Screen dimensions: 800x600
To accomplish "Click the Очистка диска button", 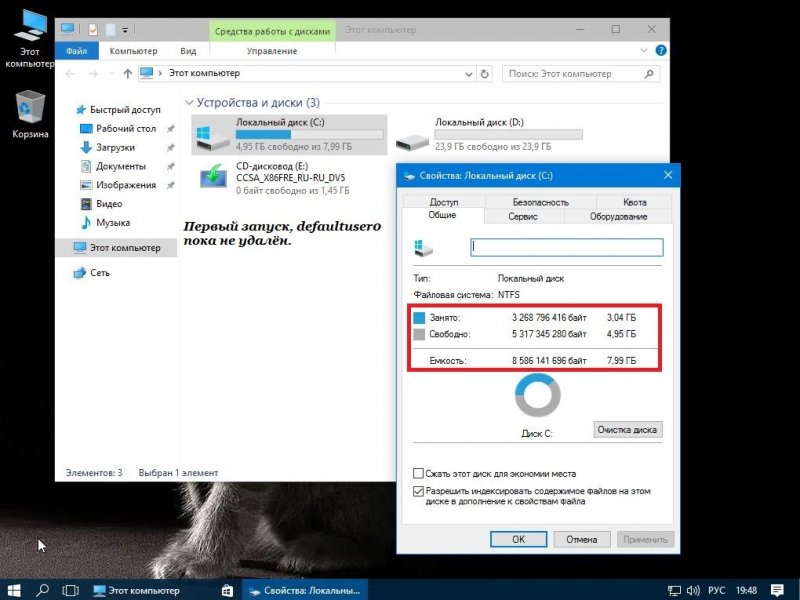I will [628, 430].
